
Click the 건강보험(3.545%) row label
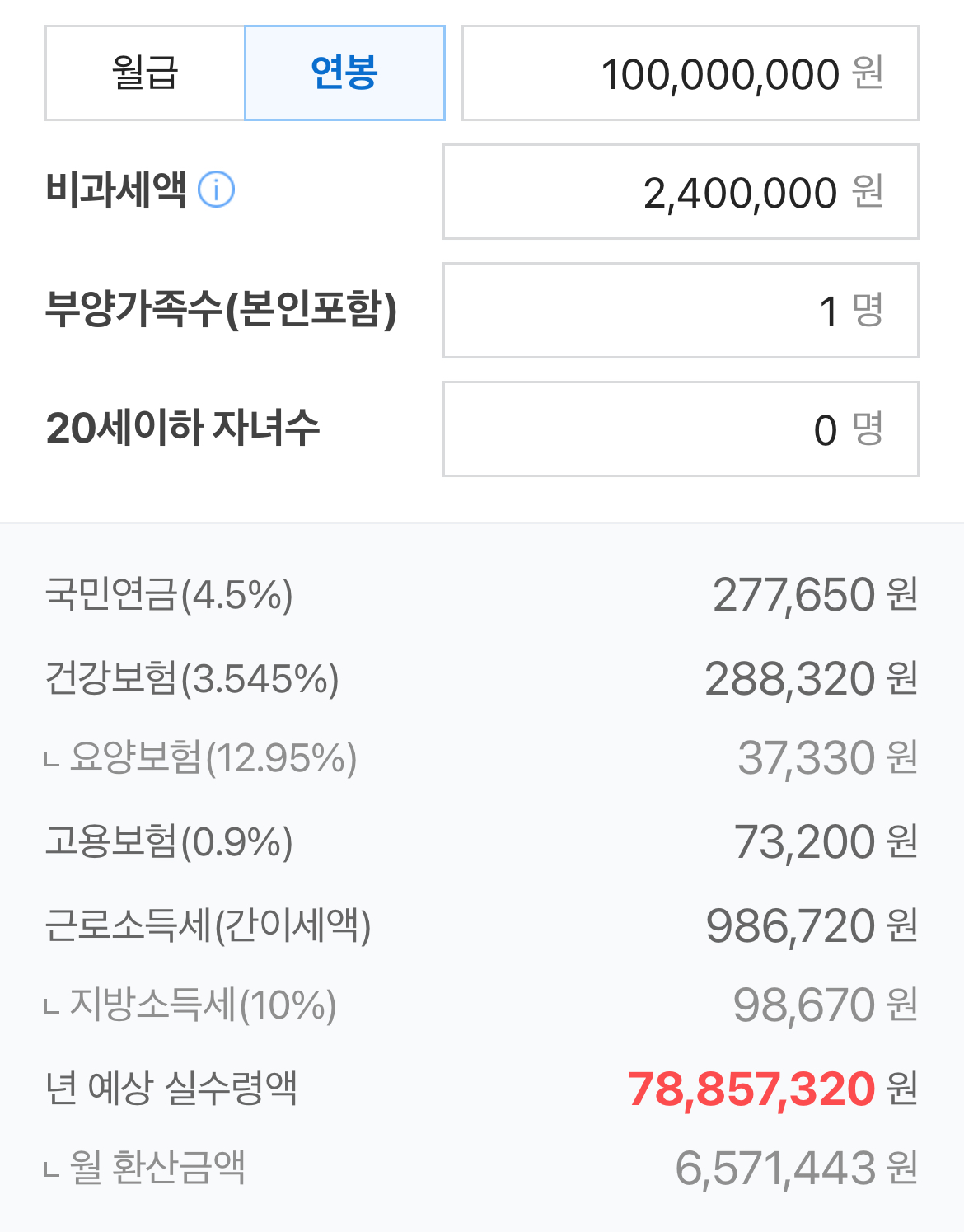point(192,678)
